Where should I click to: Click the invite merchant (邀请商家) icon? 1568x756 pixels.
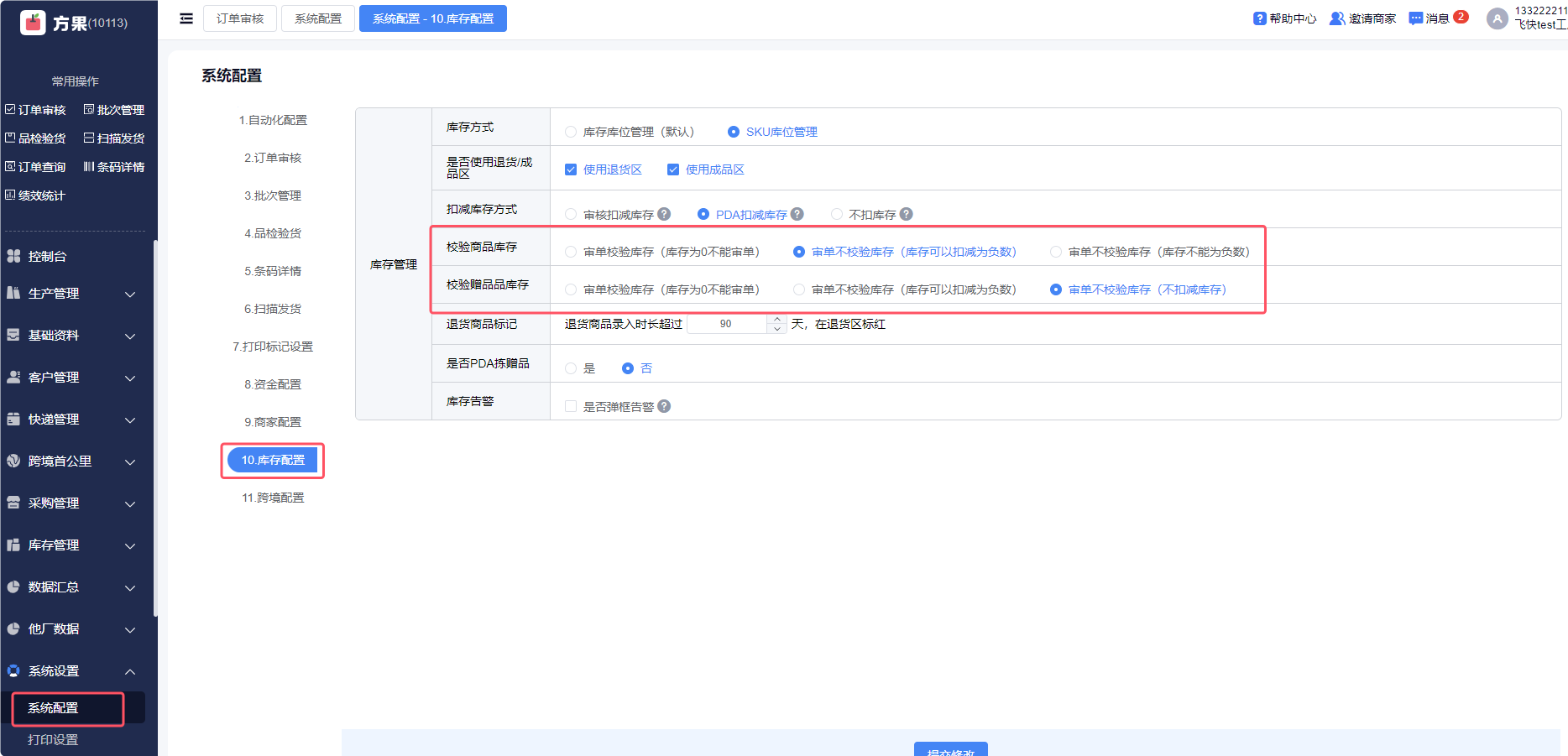pos(1336,18)
